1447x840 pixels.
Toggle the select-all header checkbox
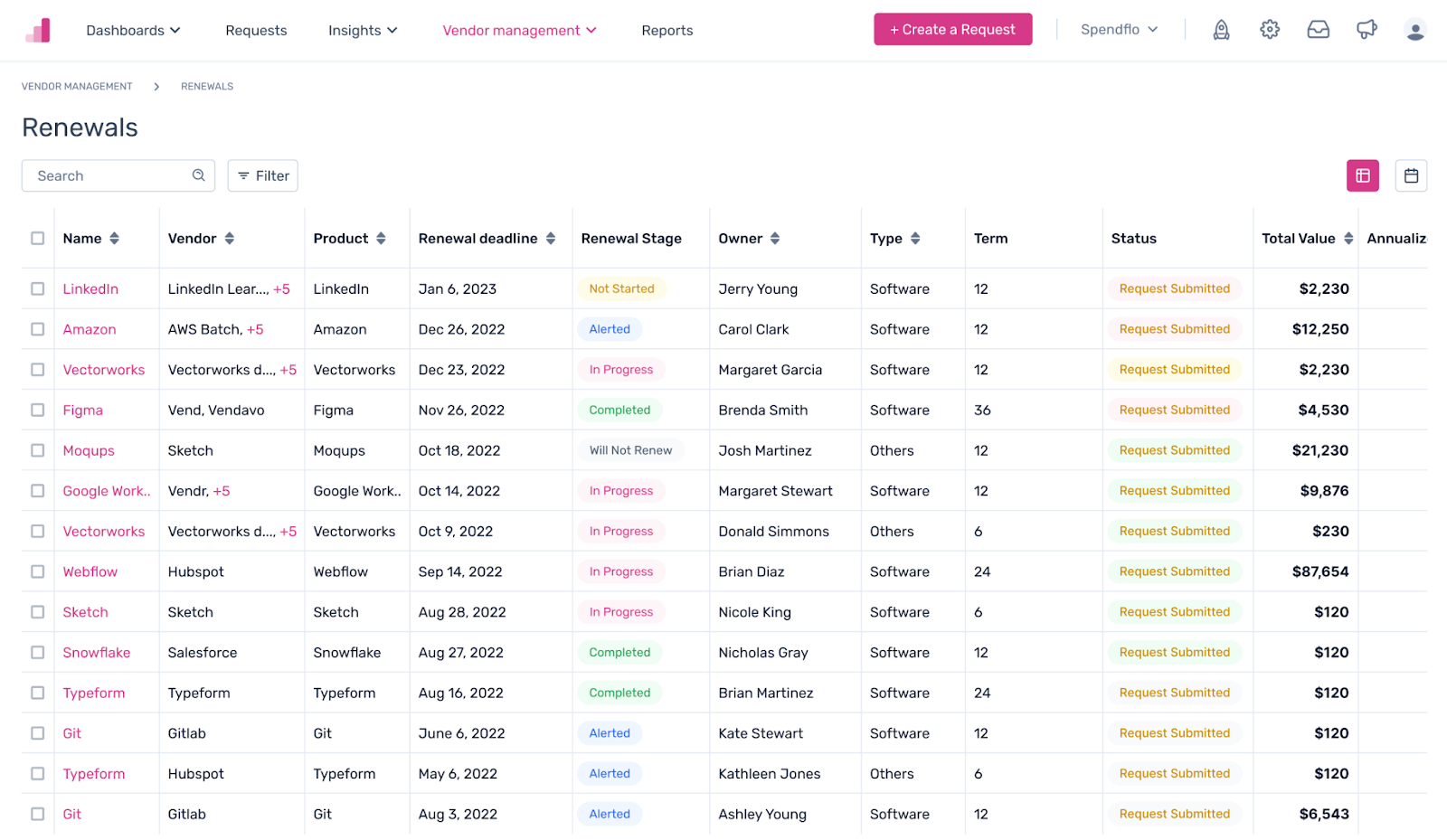click(37, 239)
